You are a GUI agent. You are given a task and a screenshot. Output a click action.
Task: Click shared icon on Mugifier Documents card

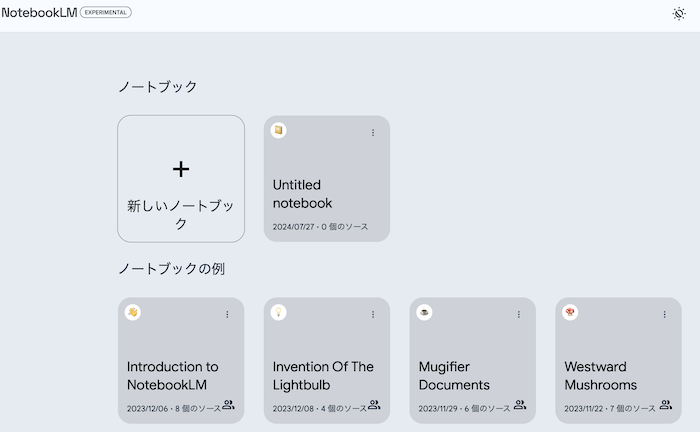(x=520, y=405)
